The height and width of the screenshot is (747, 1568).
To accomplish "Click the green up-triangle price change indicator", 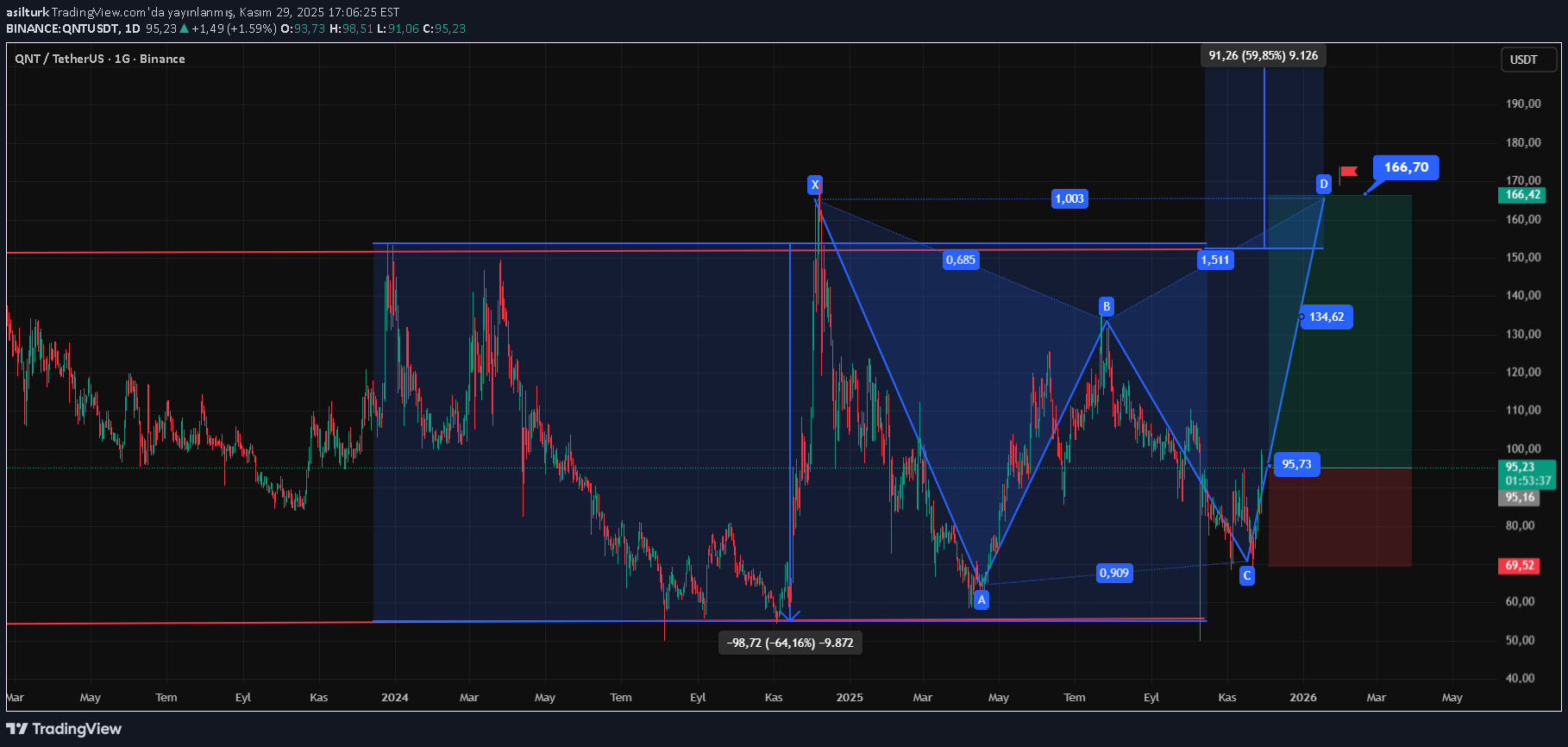I will tap(184, 28).
